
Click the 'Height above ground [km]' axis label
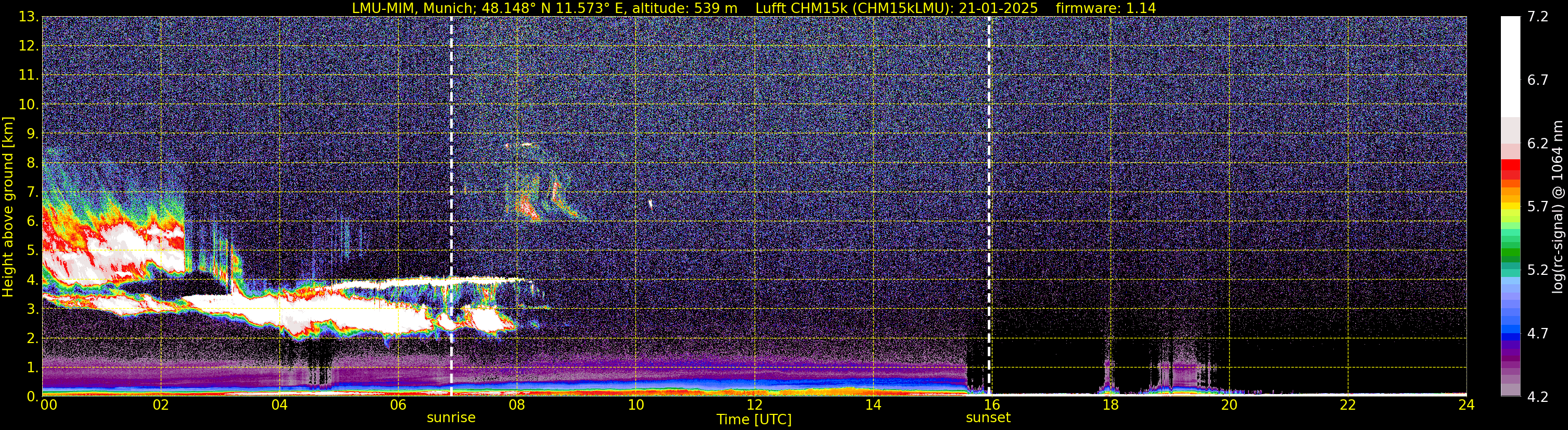click(8, 207)
